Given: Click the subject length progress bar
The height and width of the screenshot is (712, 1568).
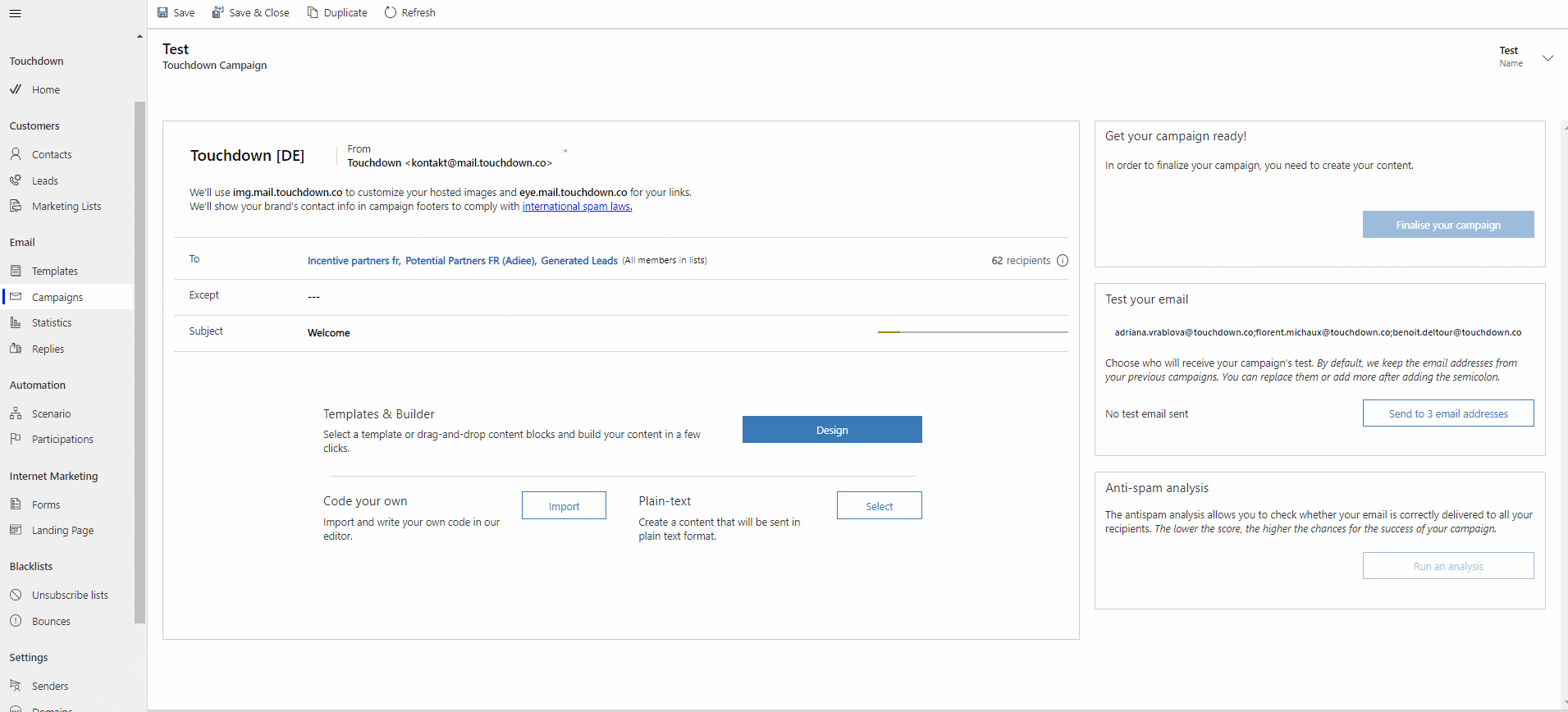Looking at the screenshot, I should click(972, 332).
